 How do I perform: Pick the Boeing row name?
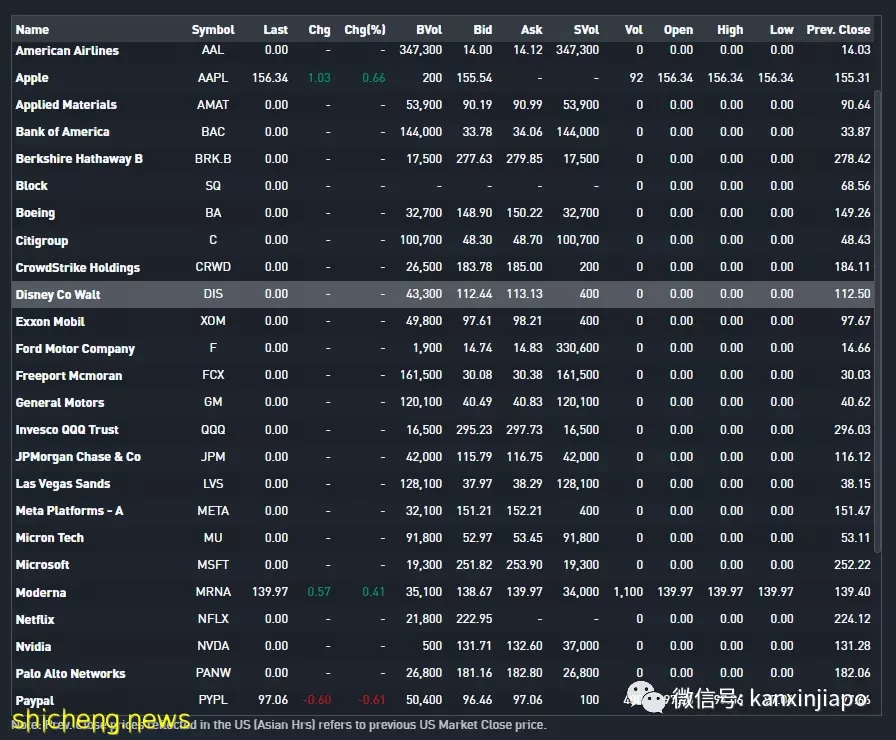point(35,213)
